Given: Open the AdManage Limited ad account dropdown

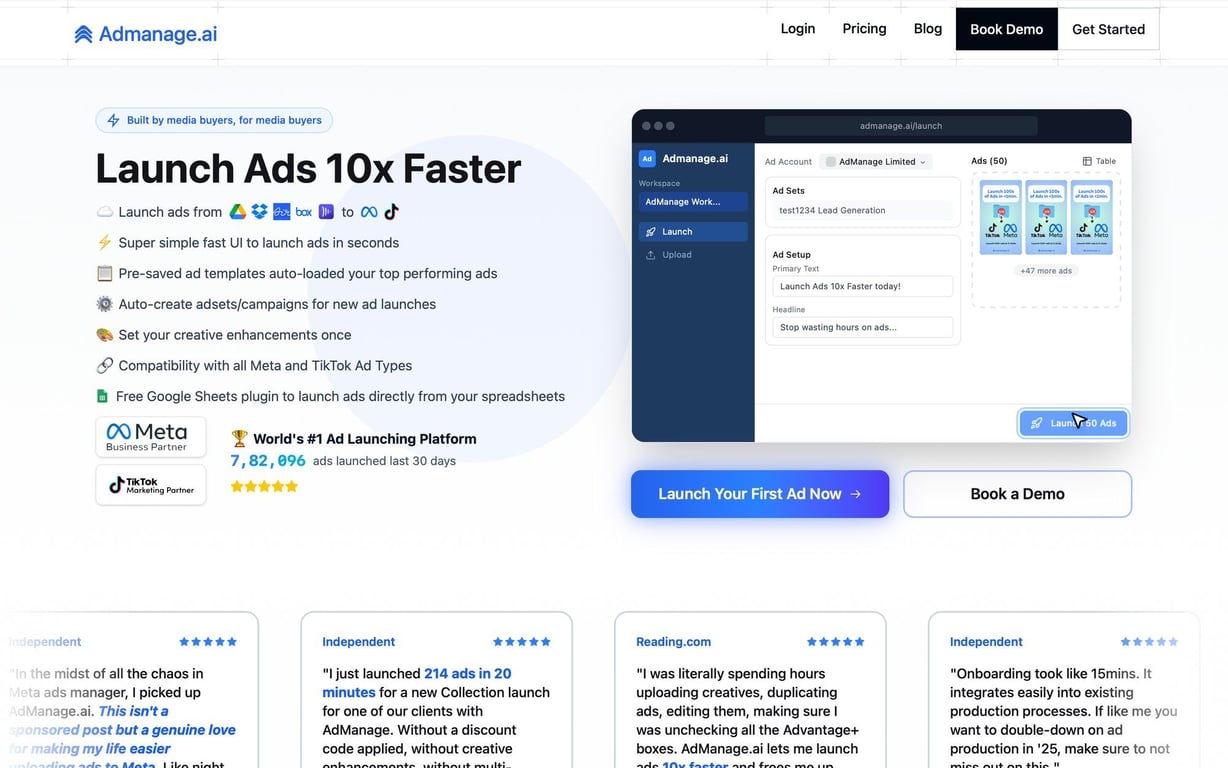Looking at the screenshot, I should click(x=875, y=161).
